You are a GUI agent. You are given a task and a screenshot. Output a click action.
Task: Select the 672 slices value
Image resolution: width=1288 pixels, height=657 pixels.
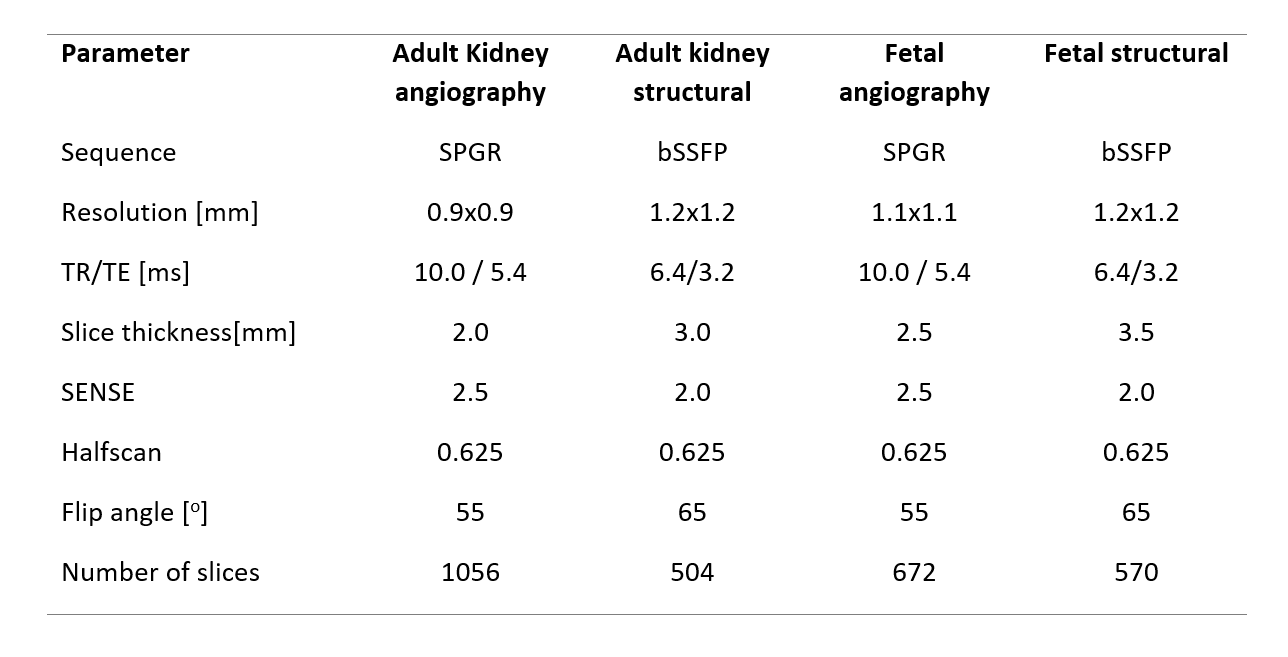pos(914,573)
